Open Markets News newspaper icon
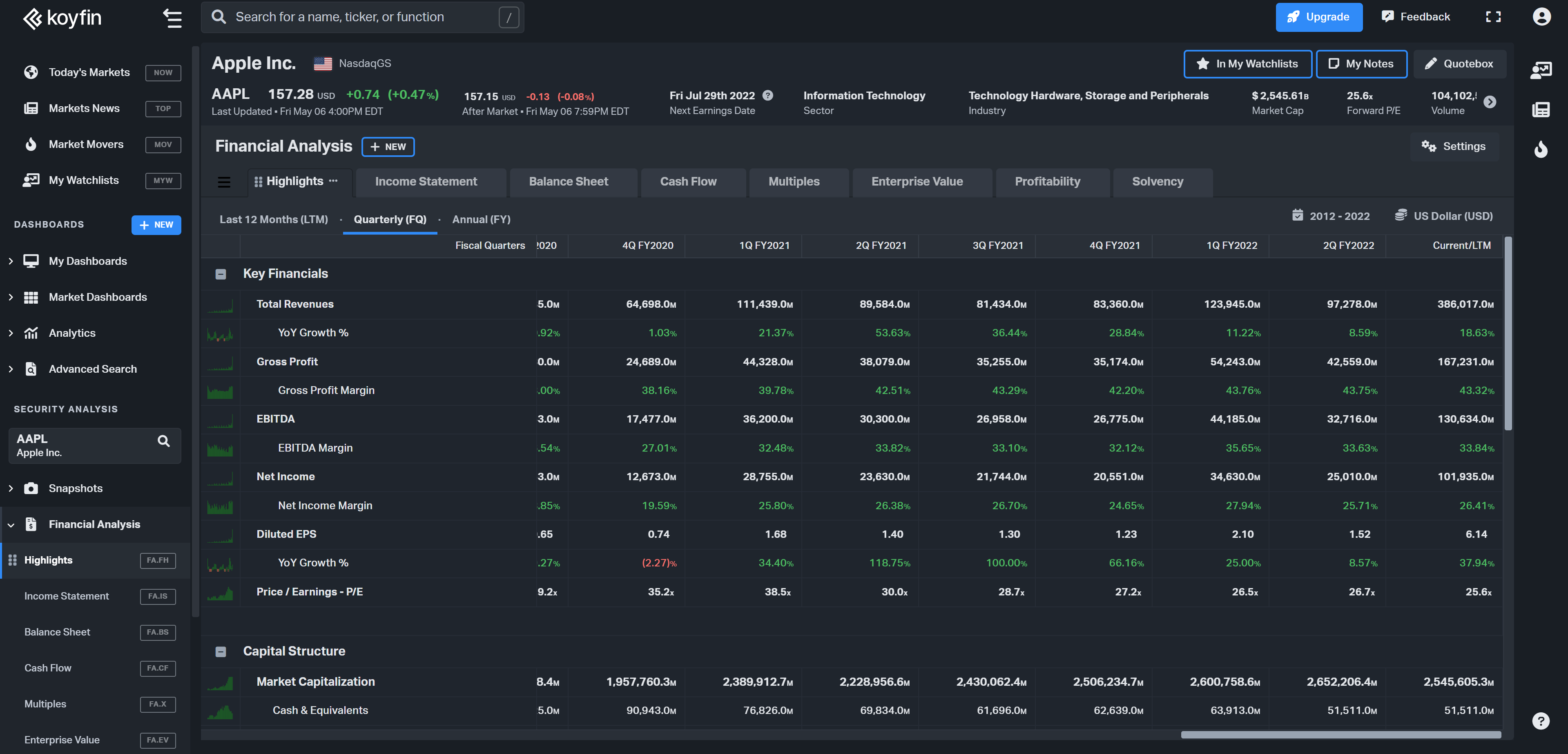The height and width of the screenshot is (754, 1568). coord(31,108)
